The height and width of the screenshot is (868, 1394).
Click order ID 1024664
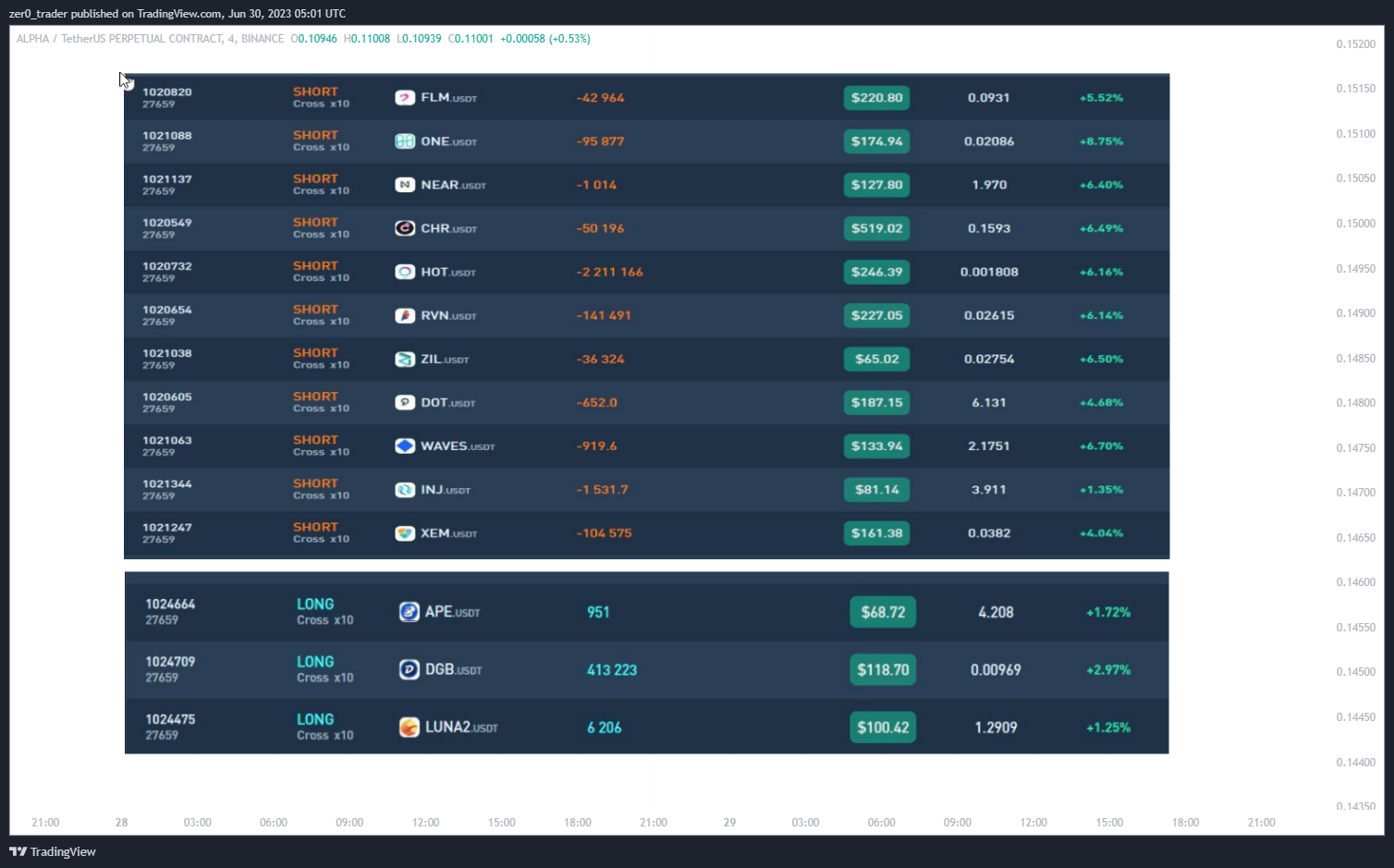tap(170, 605)
